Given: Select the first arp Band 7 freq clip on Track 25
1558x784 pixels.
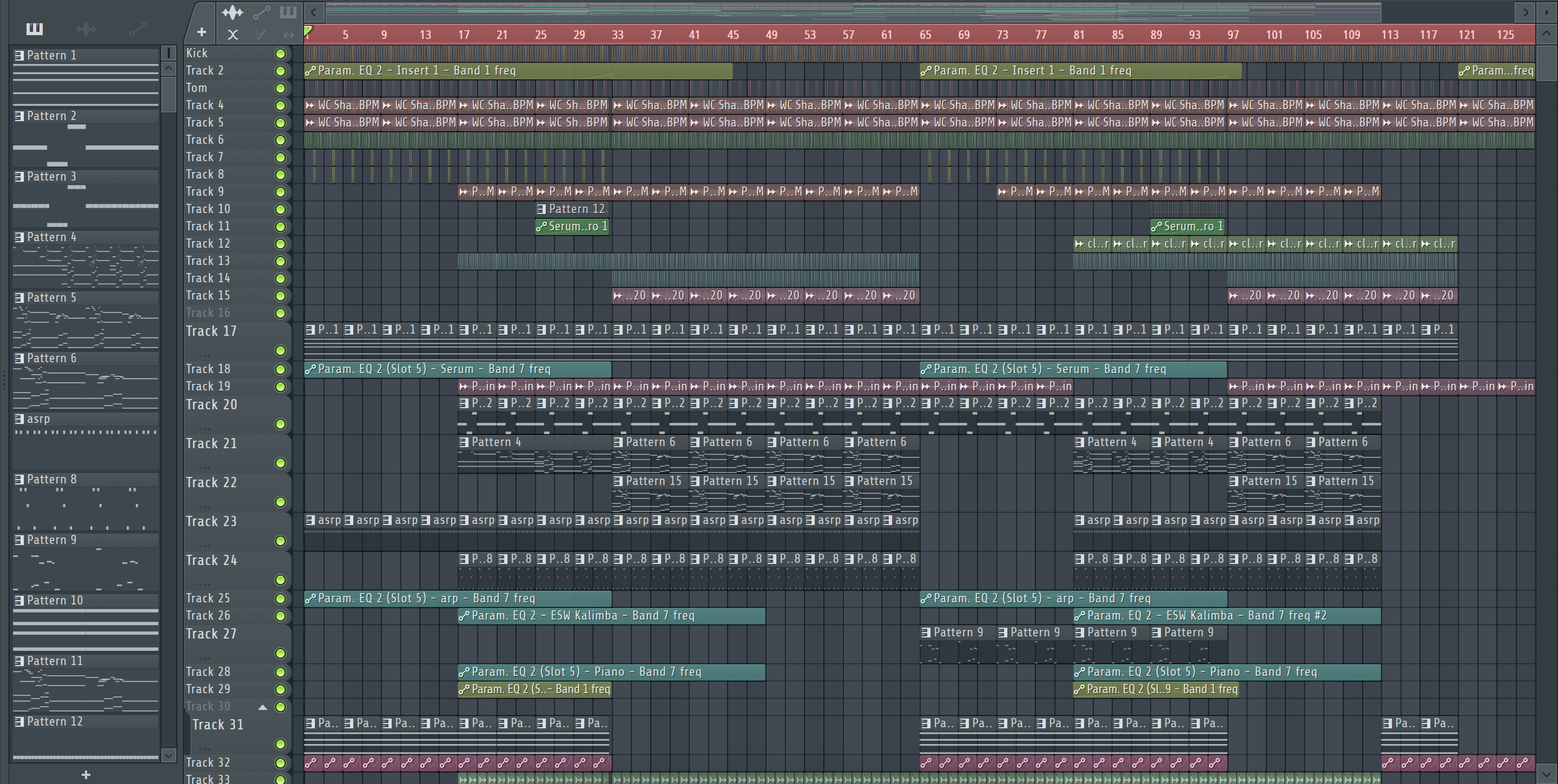Looking at the screenshot, I should [x=457, y=598].
